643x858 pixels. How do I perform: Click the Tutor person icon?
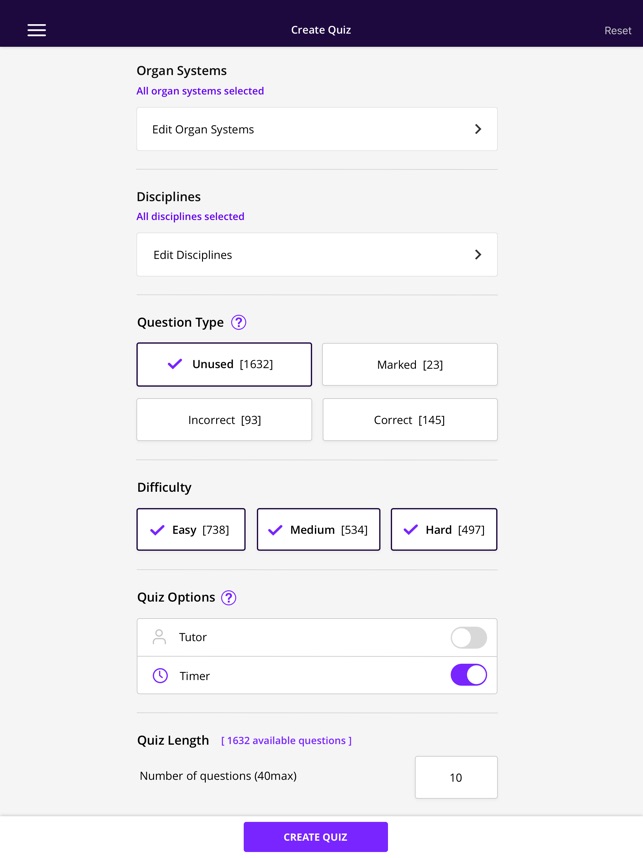(159, 637)
